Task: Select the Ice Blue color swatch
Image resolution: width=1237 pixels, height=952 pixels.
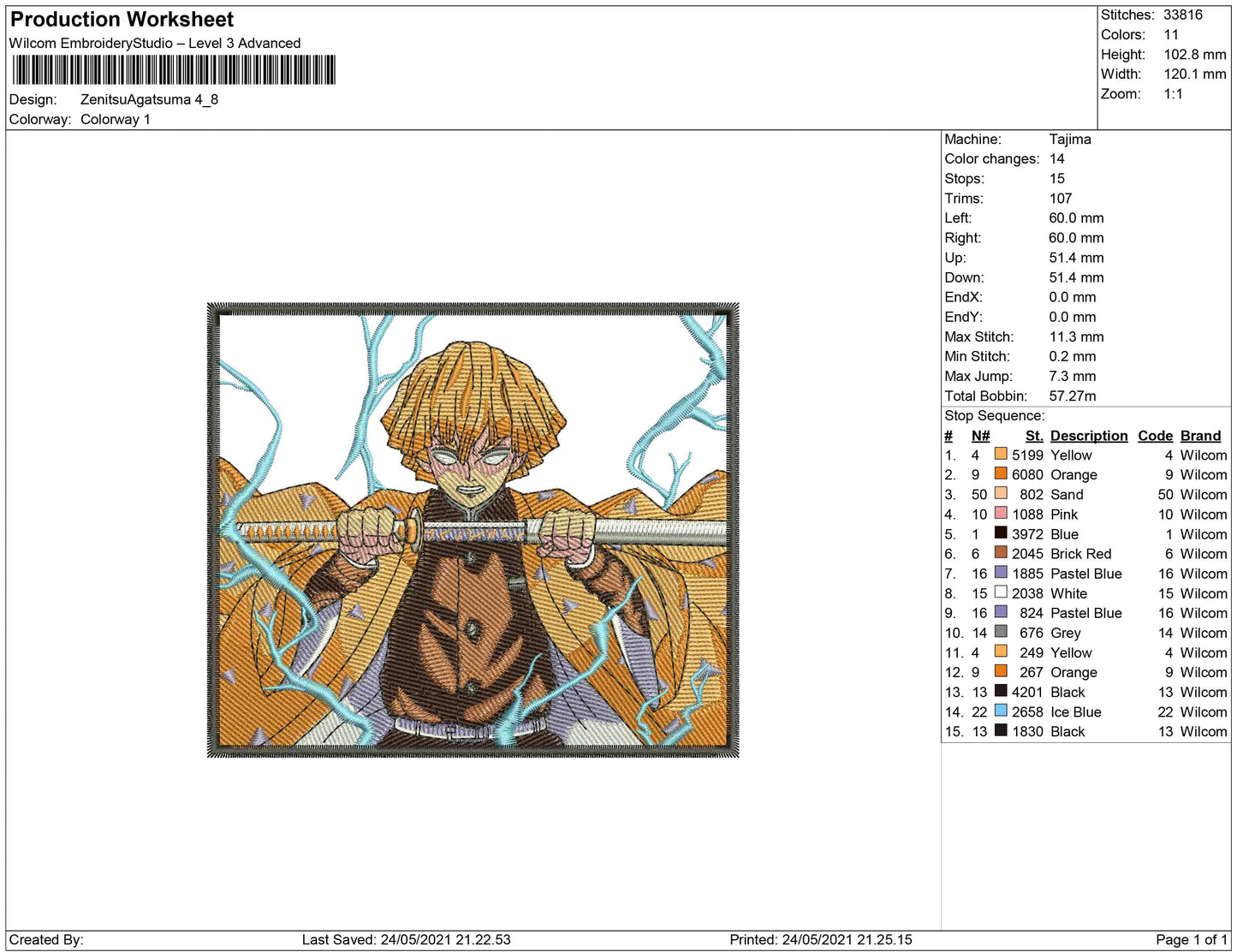Action: click(x=1001, y=710)
